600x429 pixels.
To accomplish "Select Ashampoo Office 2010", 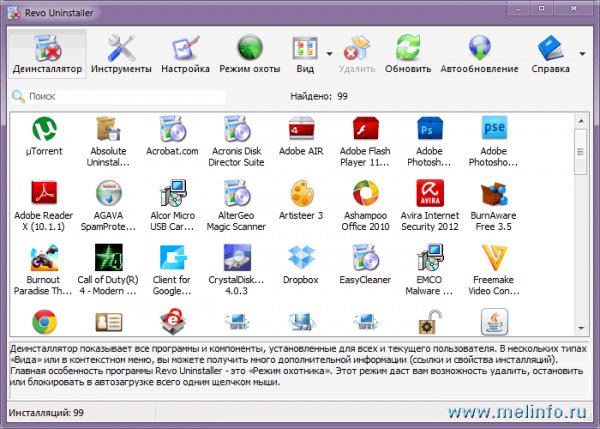I will coord(365,206).
